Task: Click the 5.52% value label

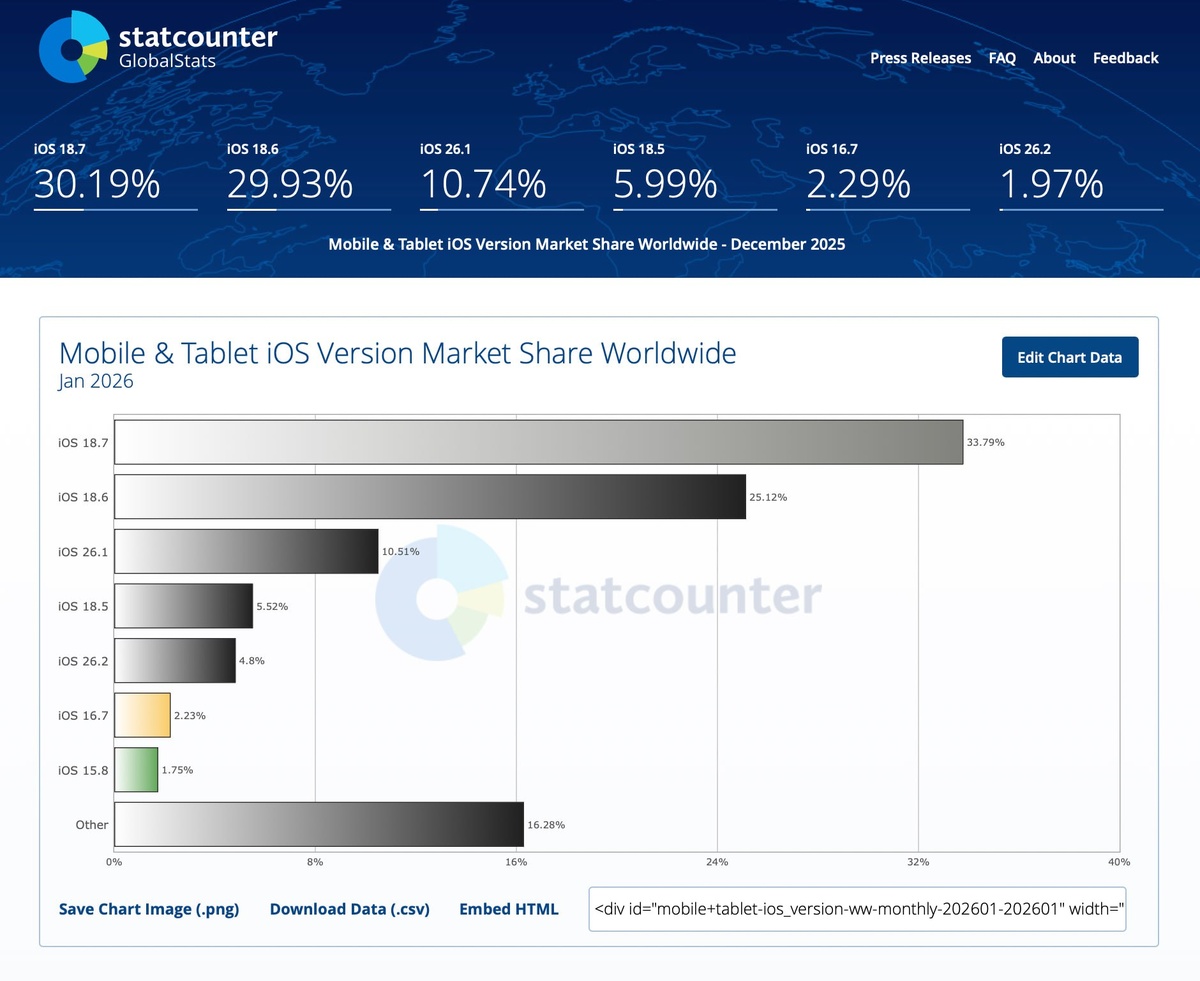Action: [x=272, y=606]
